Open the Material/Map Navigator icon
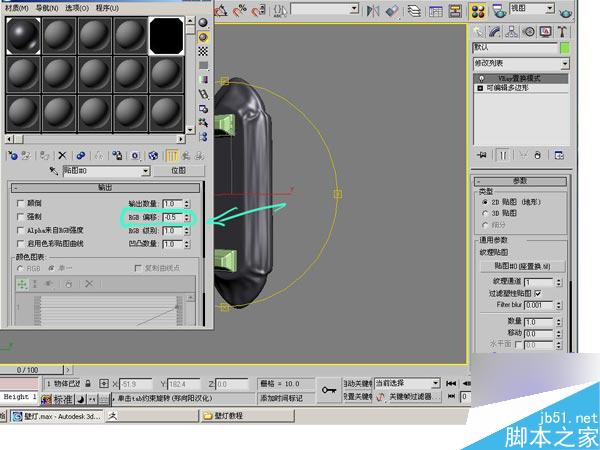Viewport: 600px width, 450px height. pos(203,137)
